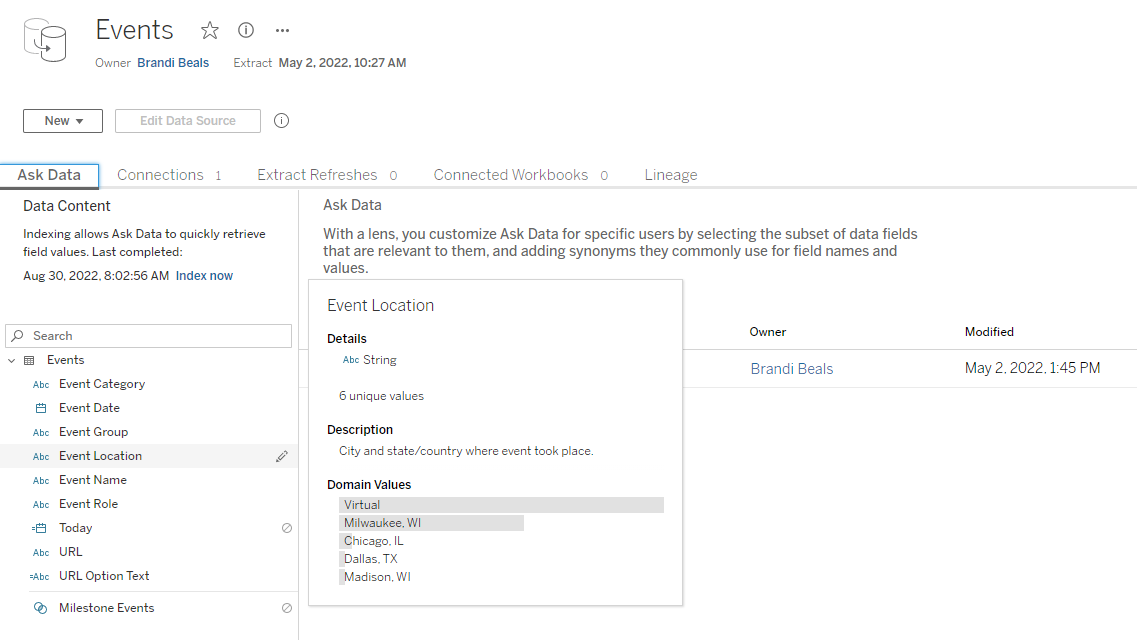Favorite the Events data source star
Image resolution: width=1137 pixels, height=640 pixels.
(x=210, y=31)
